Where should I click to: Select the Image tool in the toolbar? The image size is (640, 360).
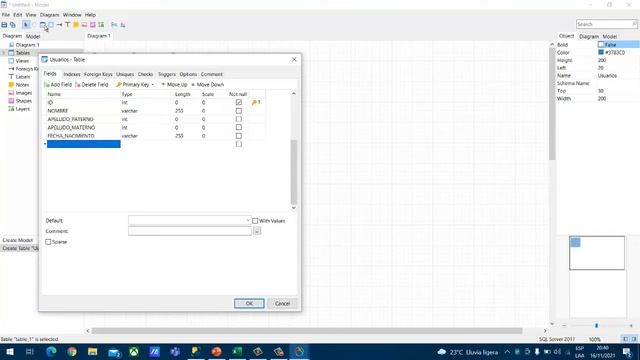pyautogui.click(x=84, y=25)
